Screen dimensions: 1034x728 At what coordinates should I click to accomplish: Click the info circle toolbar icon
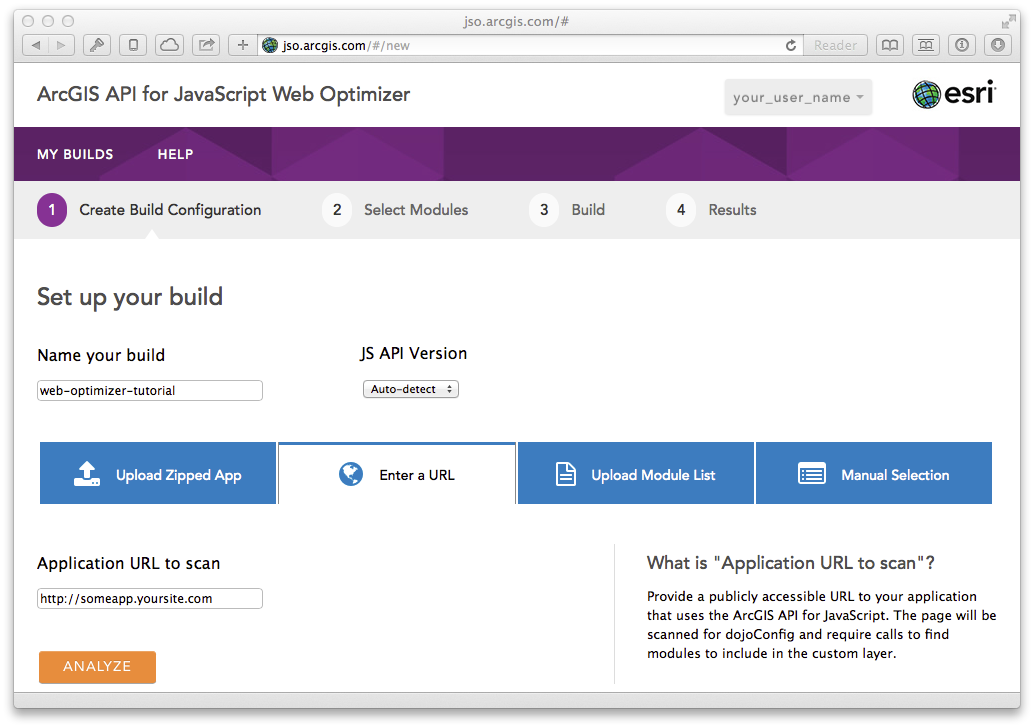[x=962, y=46]
